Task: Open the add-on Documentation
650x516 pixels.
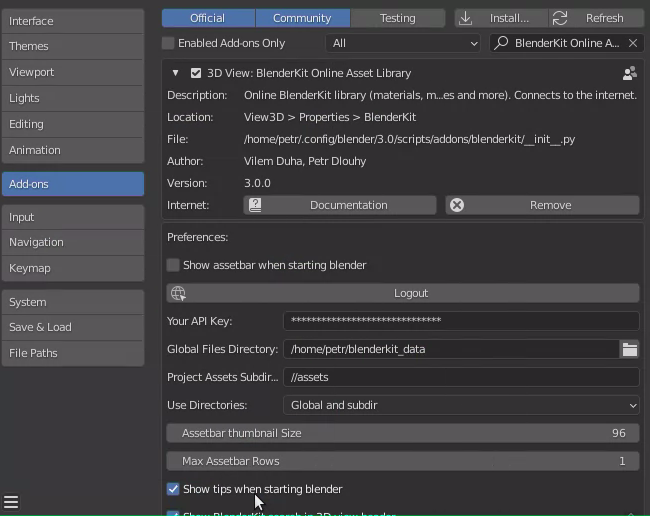Action: (340, 205)
